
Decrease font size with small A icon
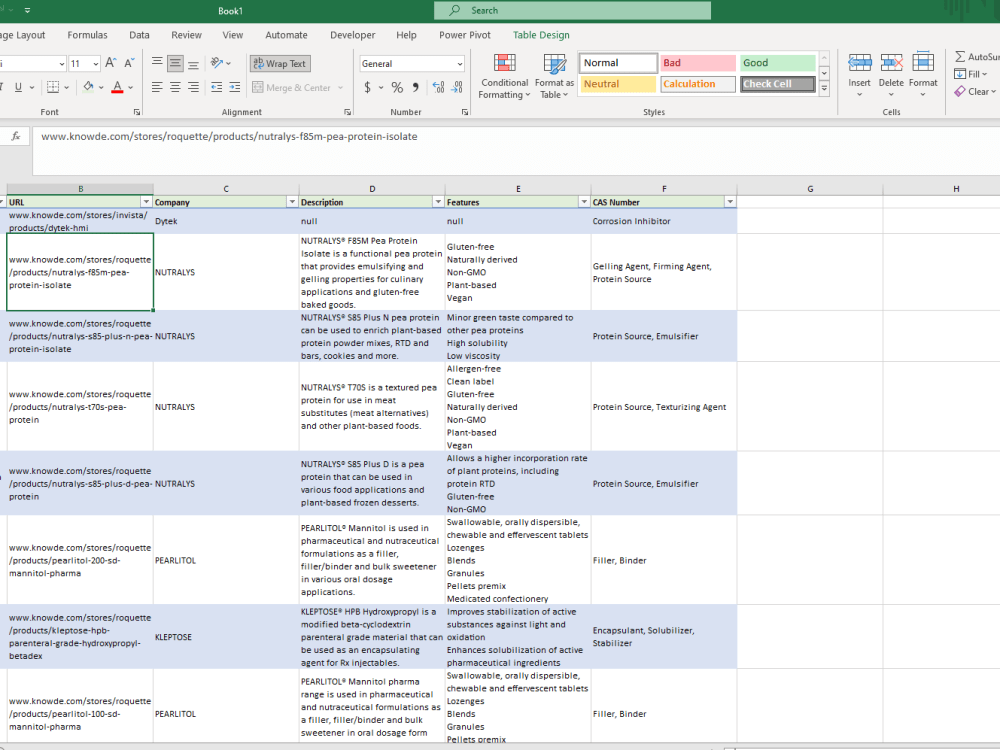click(x=129, y=63)
